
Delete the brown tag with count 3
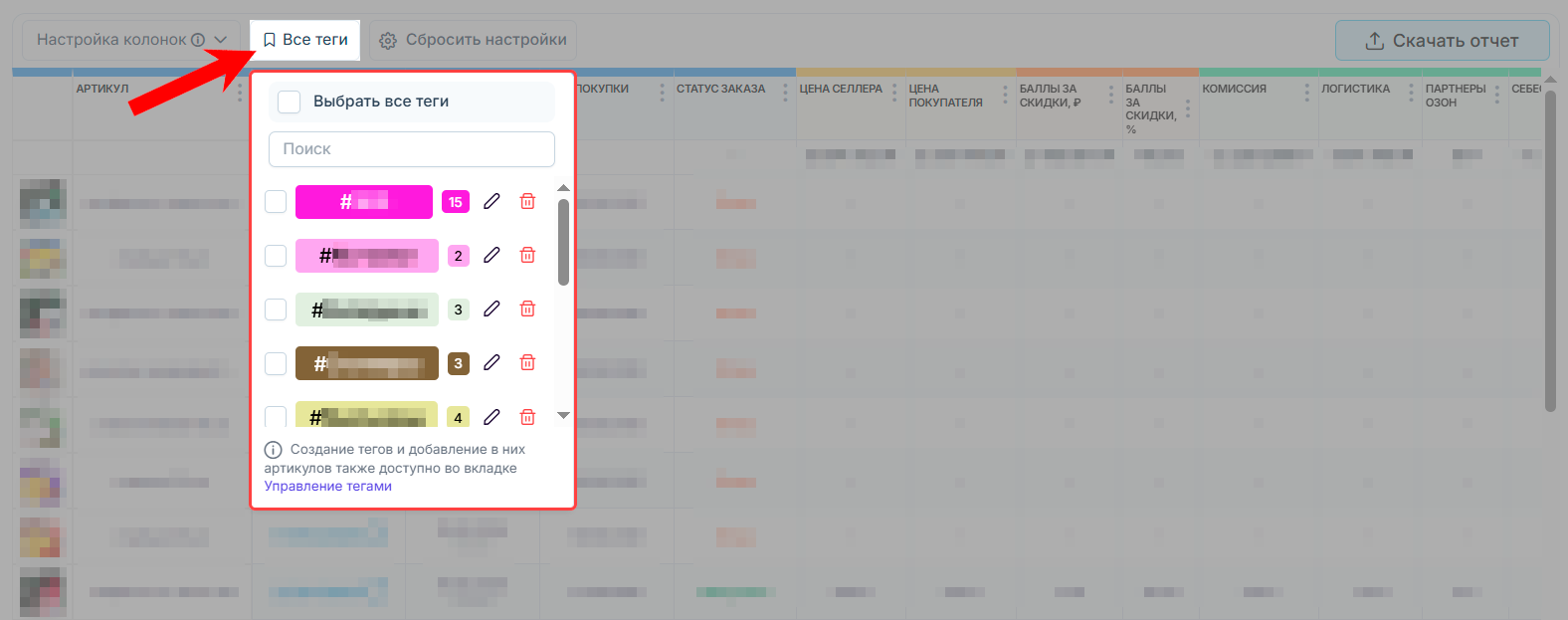coord(527,363)
